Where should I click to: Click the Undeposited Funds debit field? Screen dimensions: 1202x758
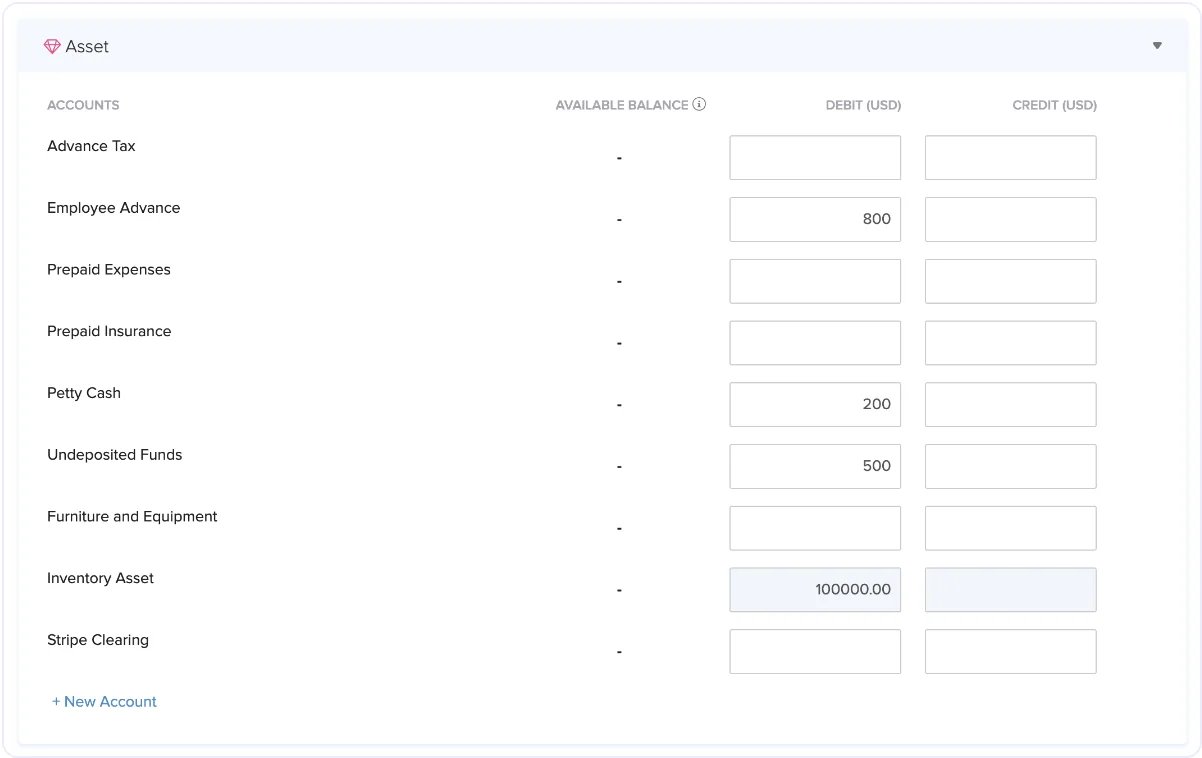[x=815, y=466]
